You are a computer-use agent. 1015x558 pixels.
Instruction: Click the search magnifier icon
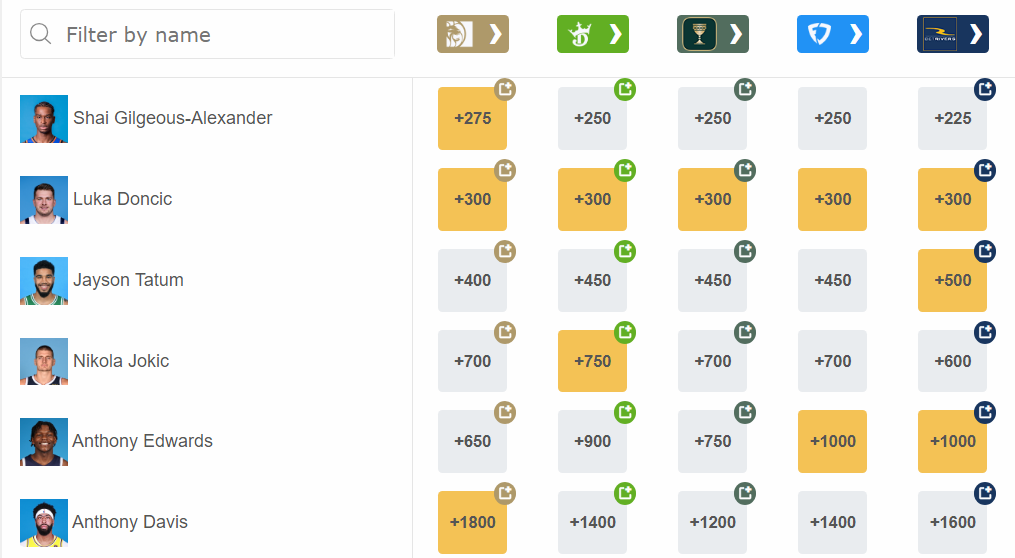(40, 34)
